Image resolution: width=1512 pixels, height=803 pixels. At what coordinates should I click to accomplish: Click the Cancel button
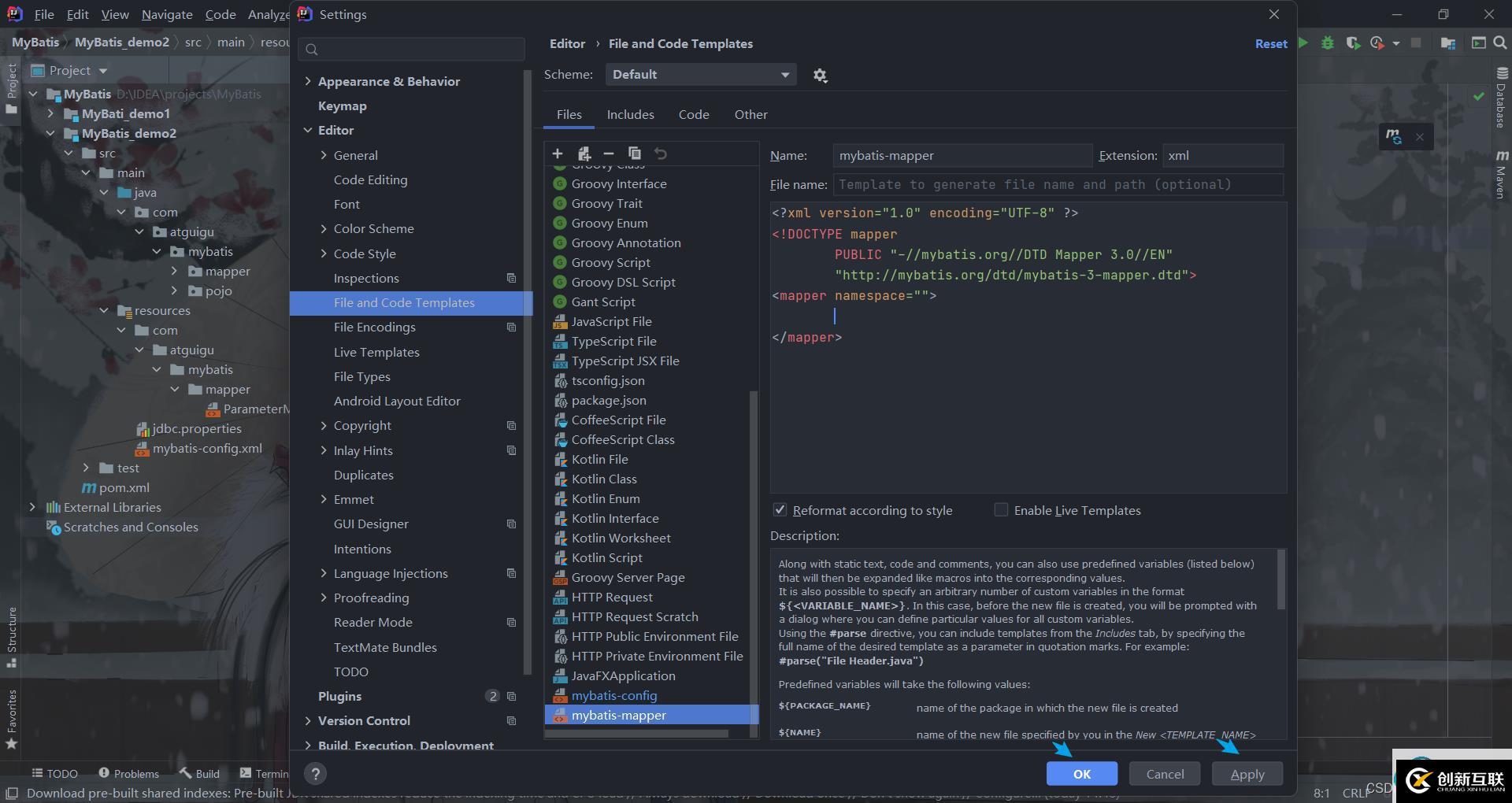(x=1165, y=774)
